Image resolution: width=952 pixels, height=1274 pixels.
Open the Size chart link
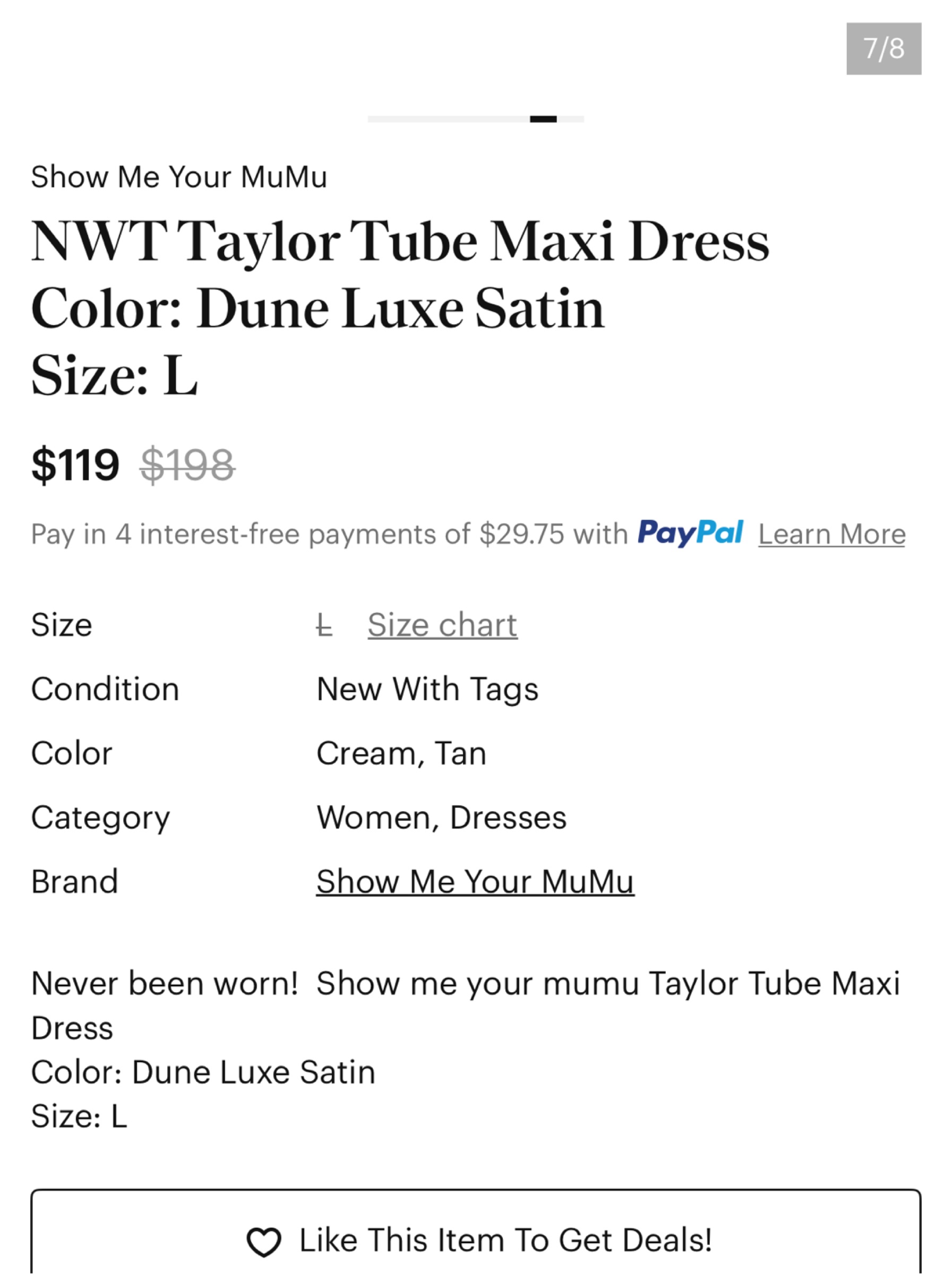click(x=442, y=624)
